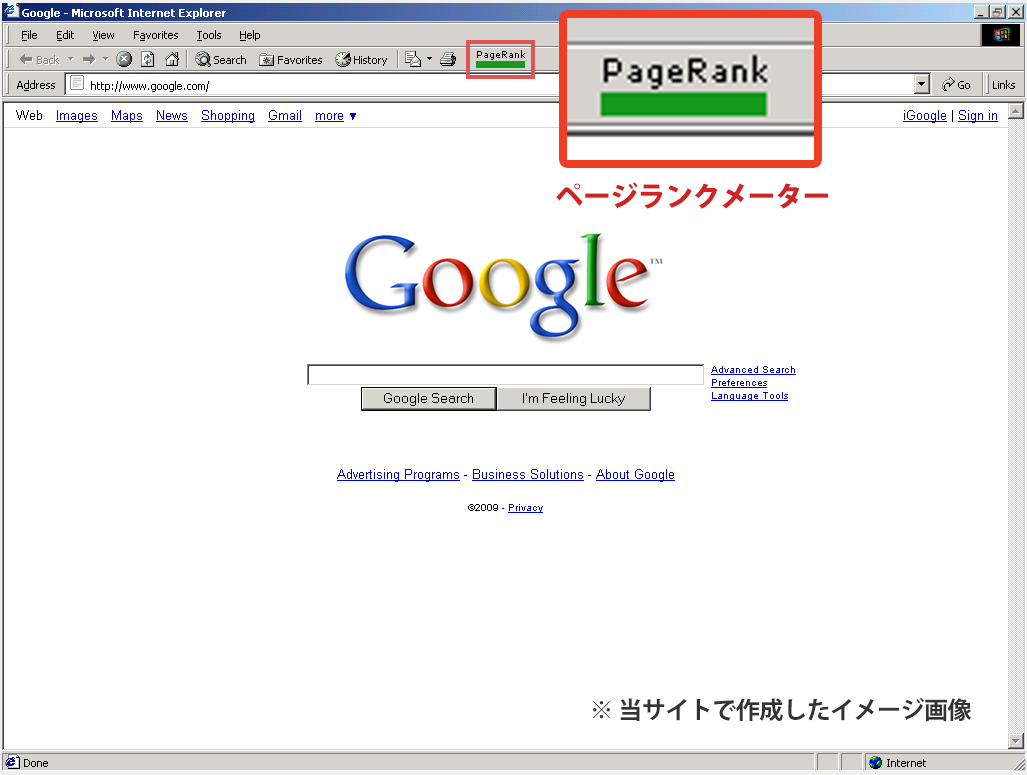
Task: Open the address bar dropdown list
Action: [x=922, y=84]
